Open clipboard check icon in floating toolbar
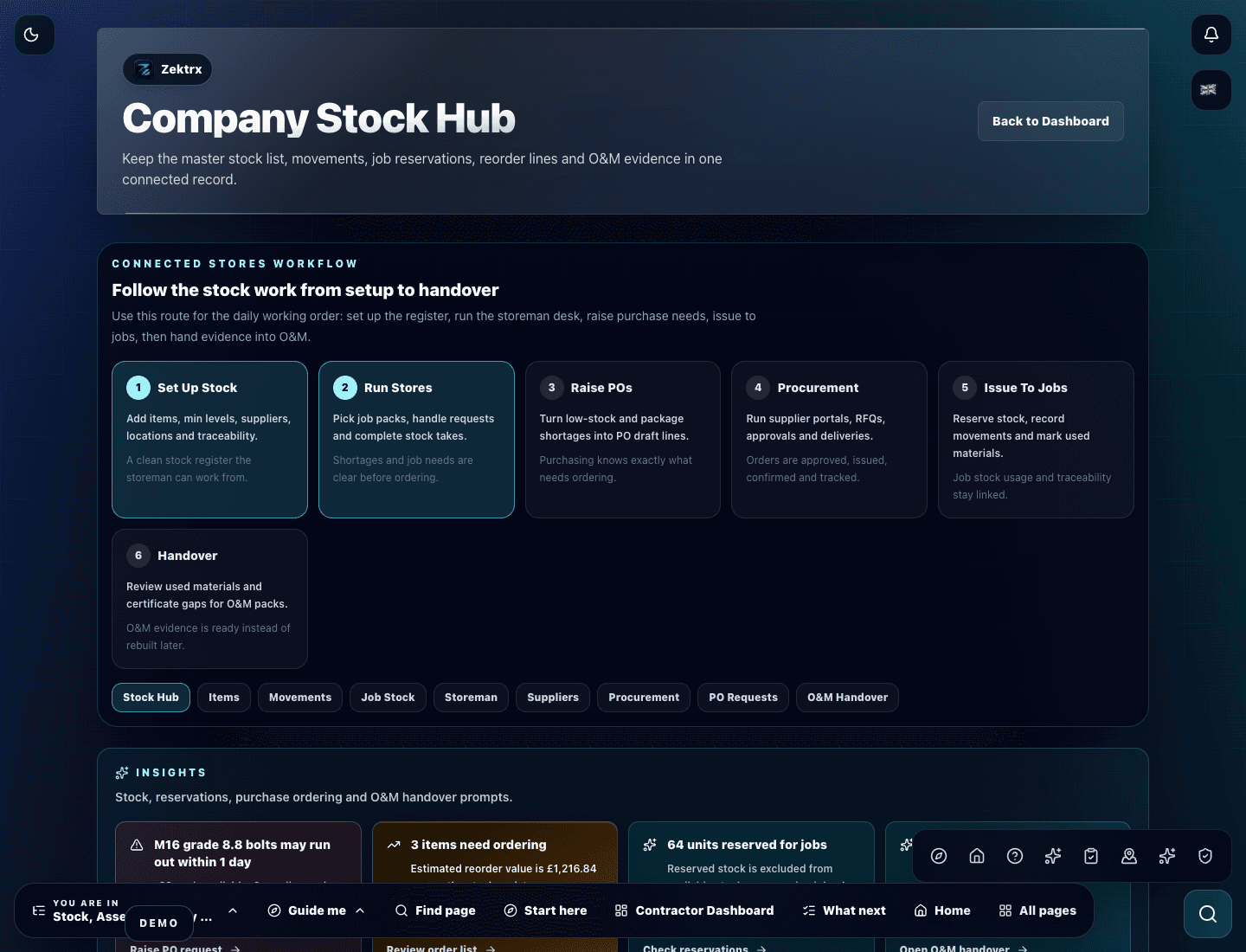 click(1091, 856)
